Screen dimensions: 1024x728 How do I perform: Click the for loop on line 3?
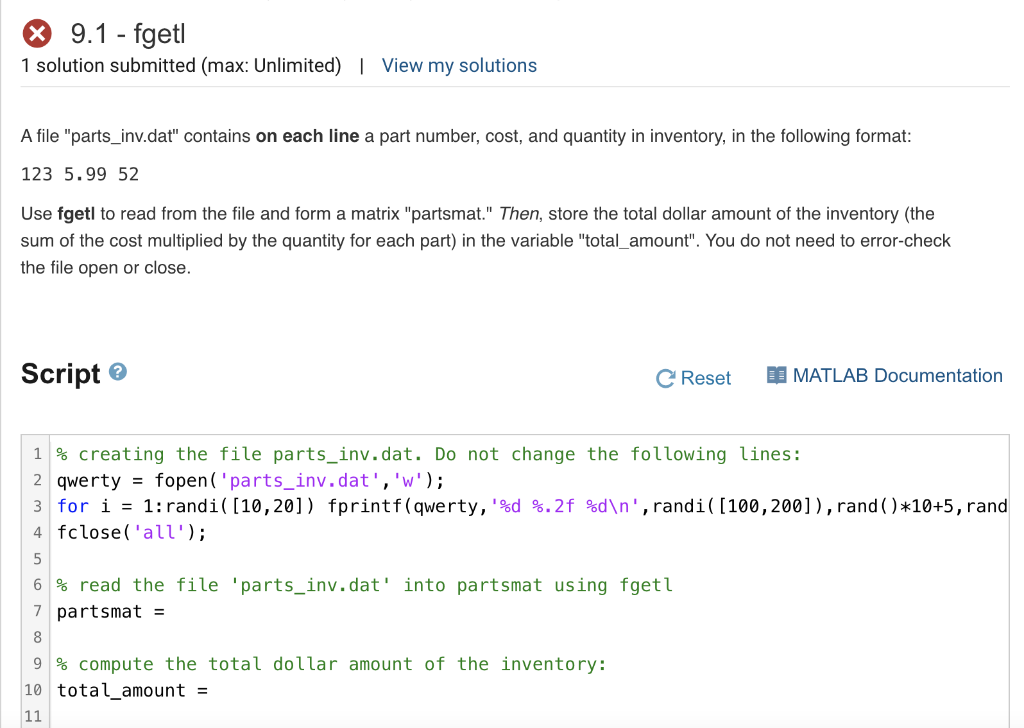point(70,506)
